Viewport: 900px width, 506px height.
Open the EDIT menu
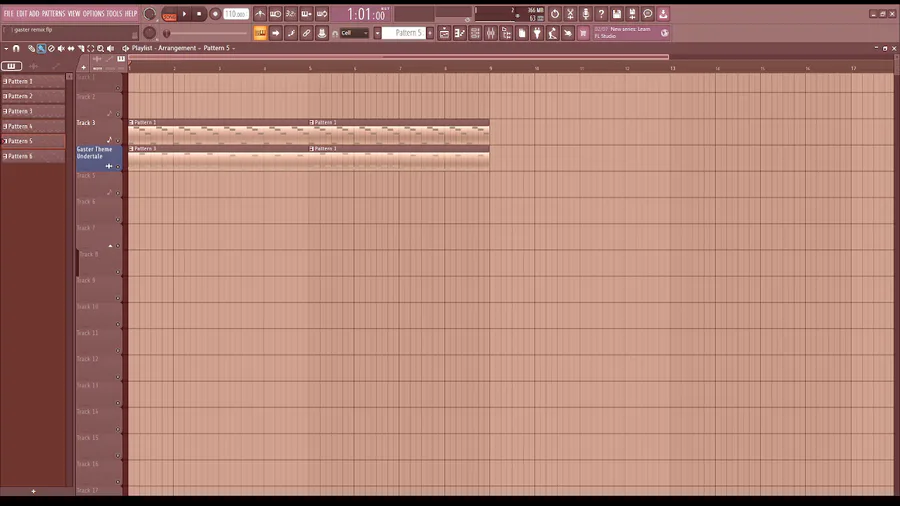(x=22, y=14)
